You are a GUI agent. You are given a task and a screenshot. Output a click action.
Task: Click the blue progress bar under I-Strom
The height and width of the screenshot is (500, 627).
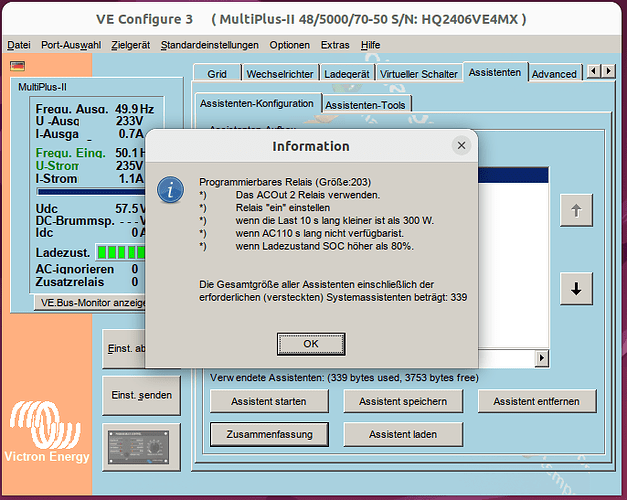[91, 192]
